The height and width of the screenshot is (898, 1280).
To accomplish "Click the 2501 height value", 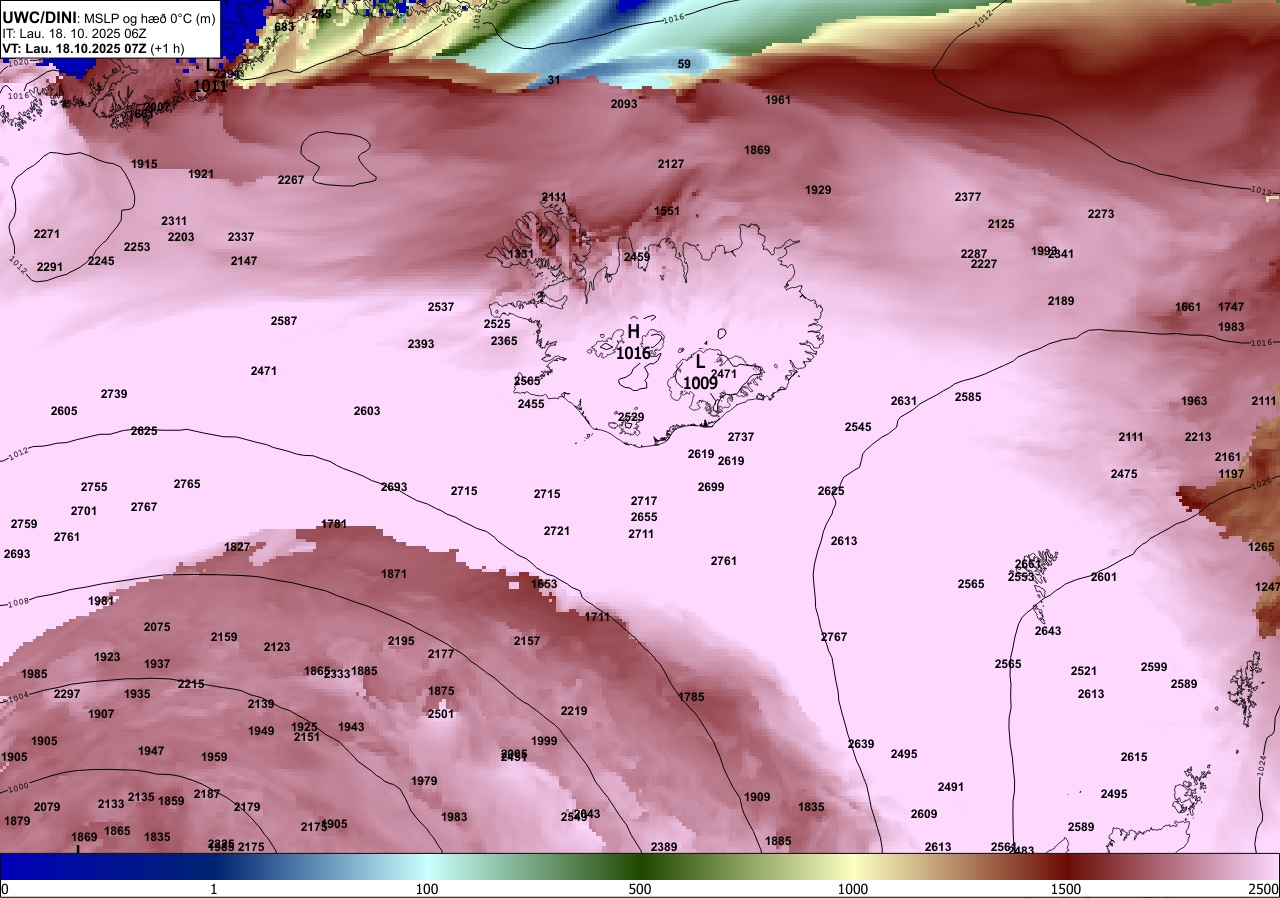I will coord(441,714).
